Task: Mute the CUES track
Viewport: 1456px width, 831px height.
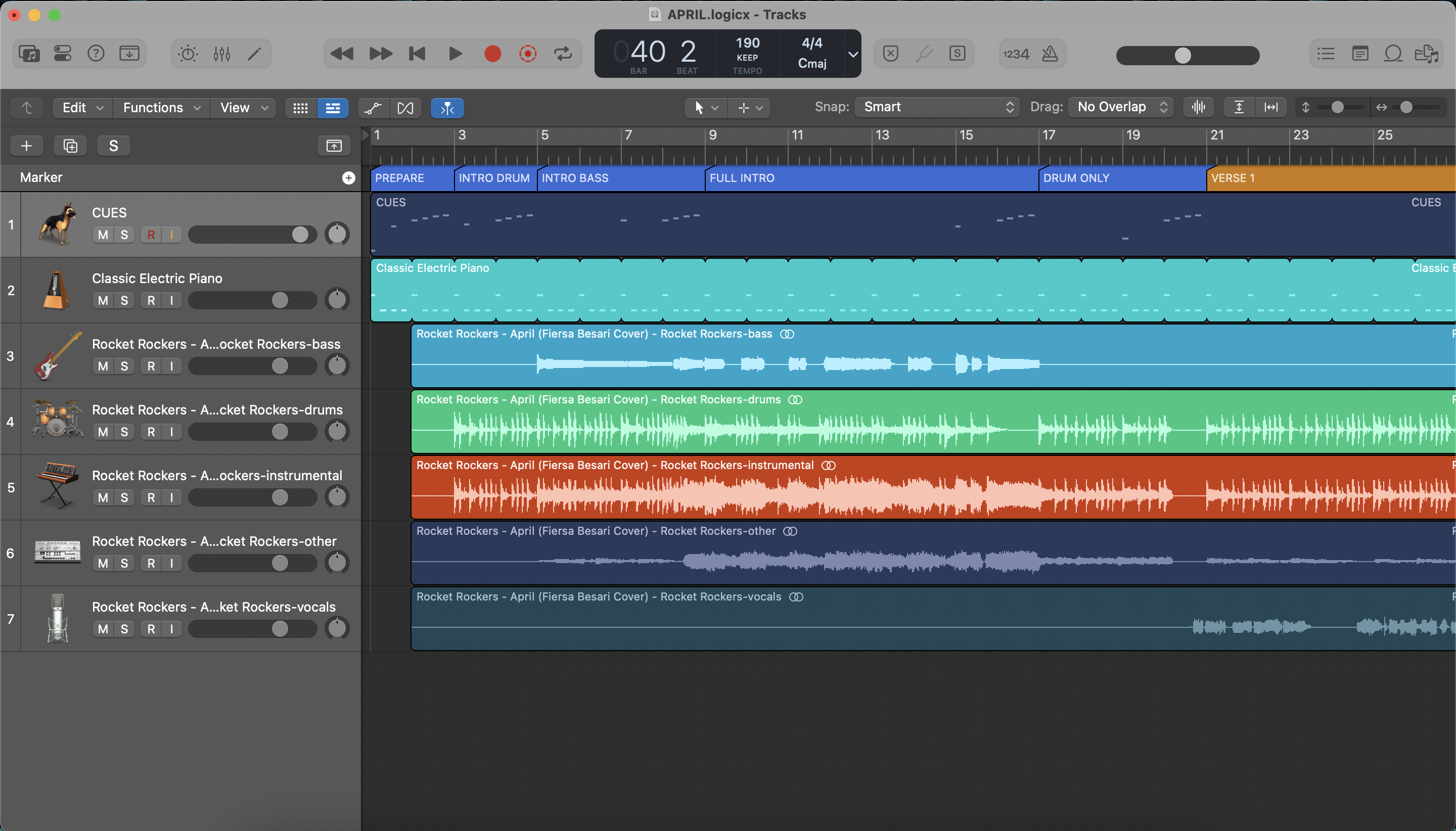Action: [103, 235]
